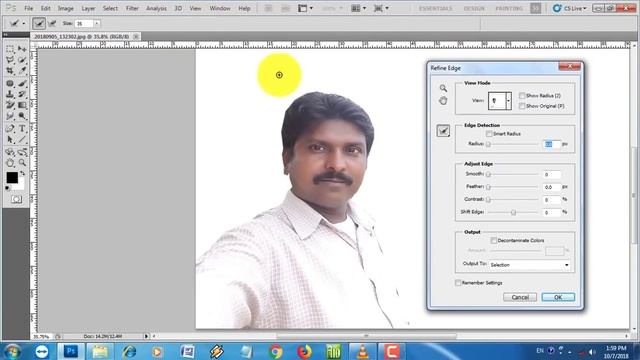This screenshot has width=640, height=360.
Task: Expand more workspaces chevron
Action: coord(536,8)
